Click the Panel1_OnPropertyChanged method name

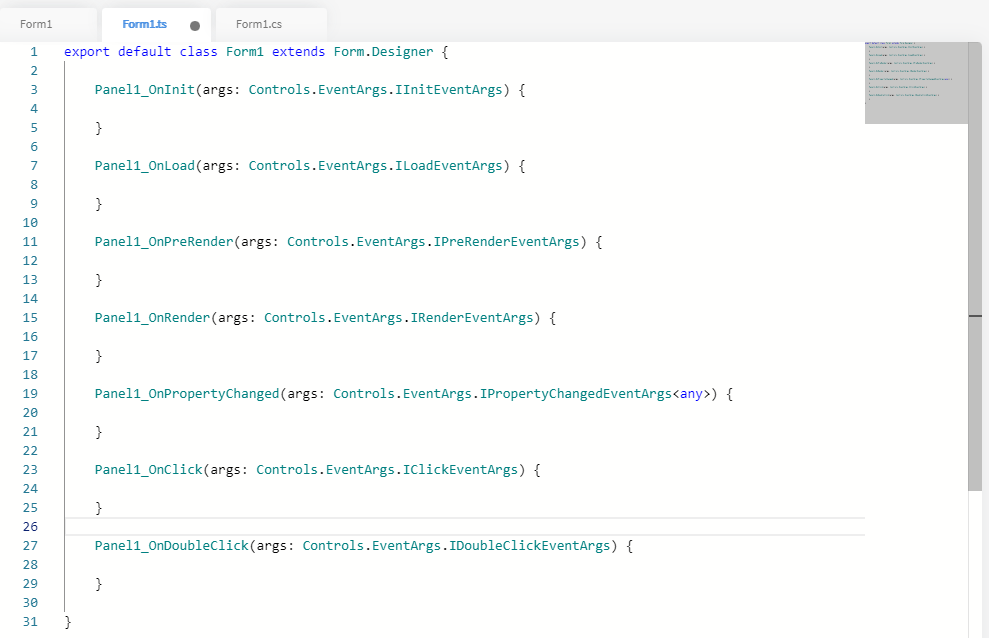pos(186,394)
